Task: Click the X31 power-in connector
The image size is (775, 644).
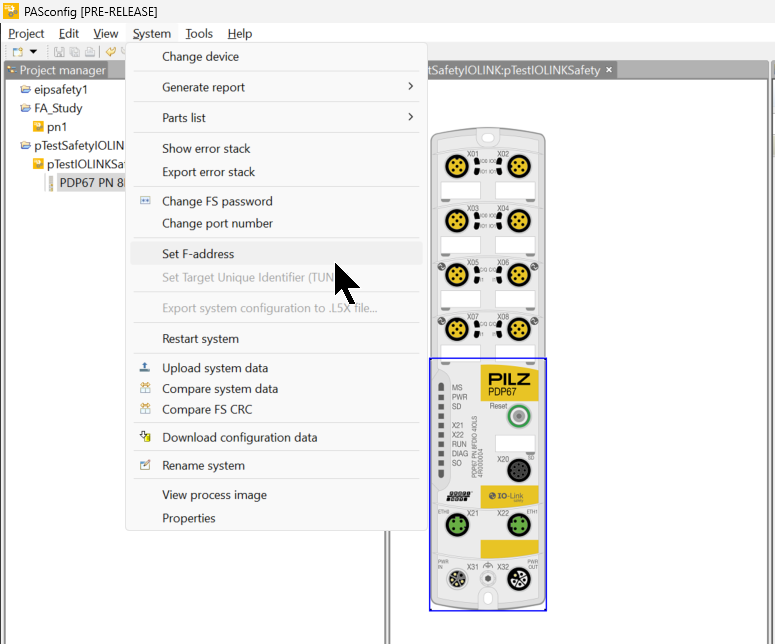Action: coord(457,579)
